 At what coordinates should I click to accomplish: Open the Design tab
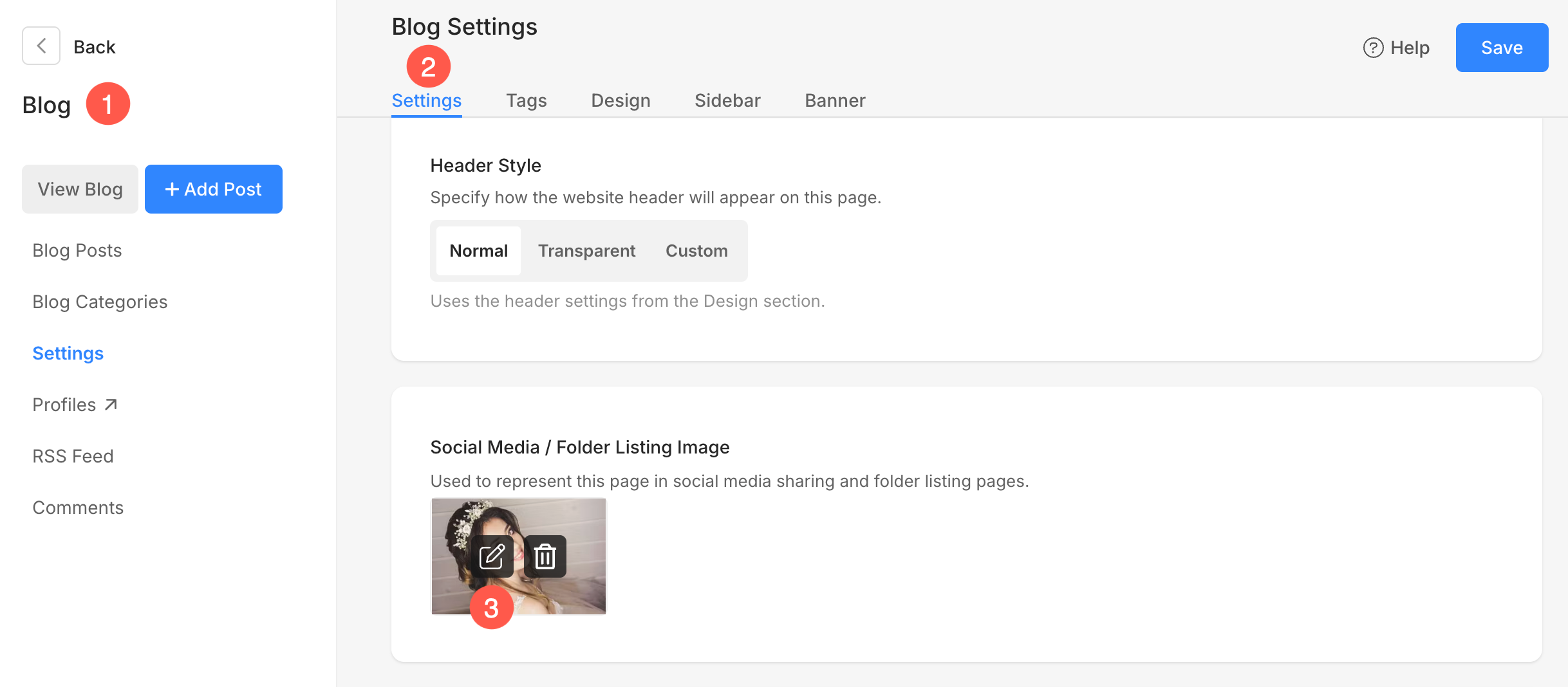(x=621, y=100)
